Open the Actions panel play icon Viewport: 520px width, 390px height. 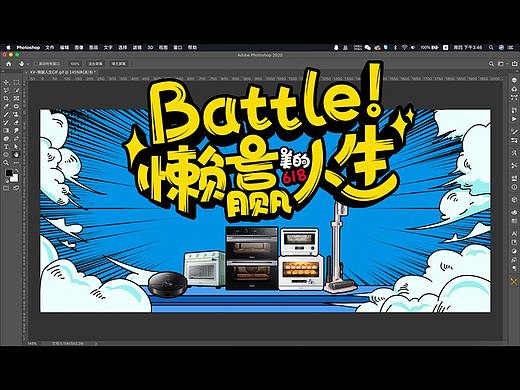[x=514, y=119]
